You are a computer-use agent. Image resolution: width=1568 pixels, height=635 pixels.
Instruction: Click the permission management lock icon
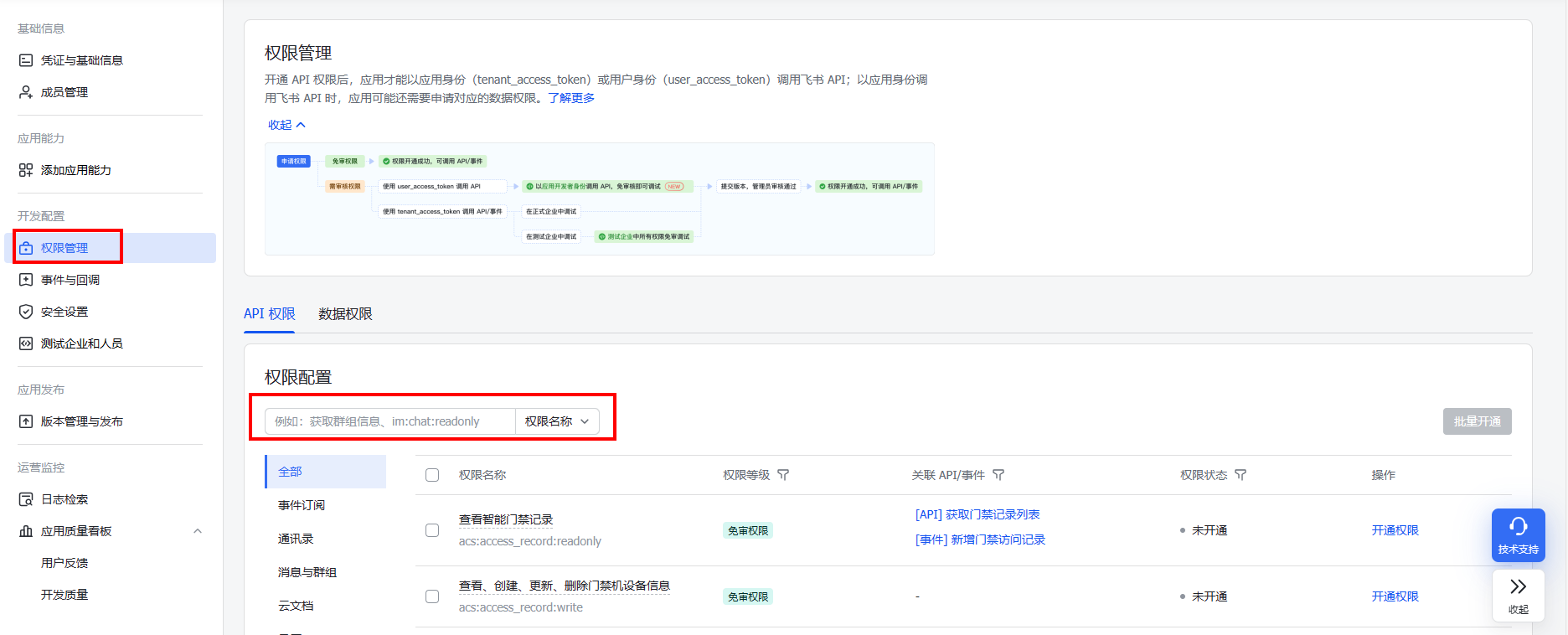pos(26,248)
